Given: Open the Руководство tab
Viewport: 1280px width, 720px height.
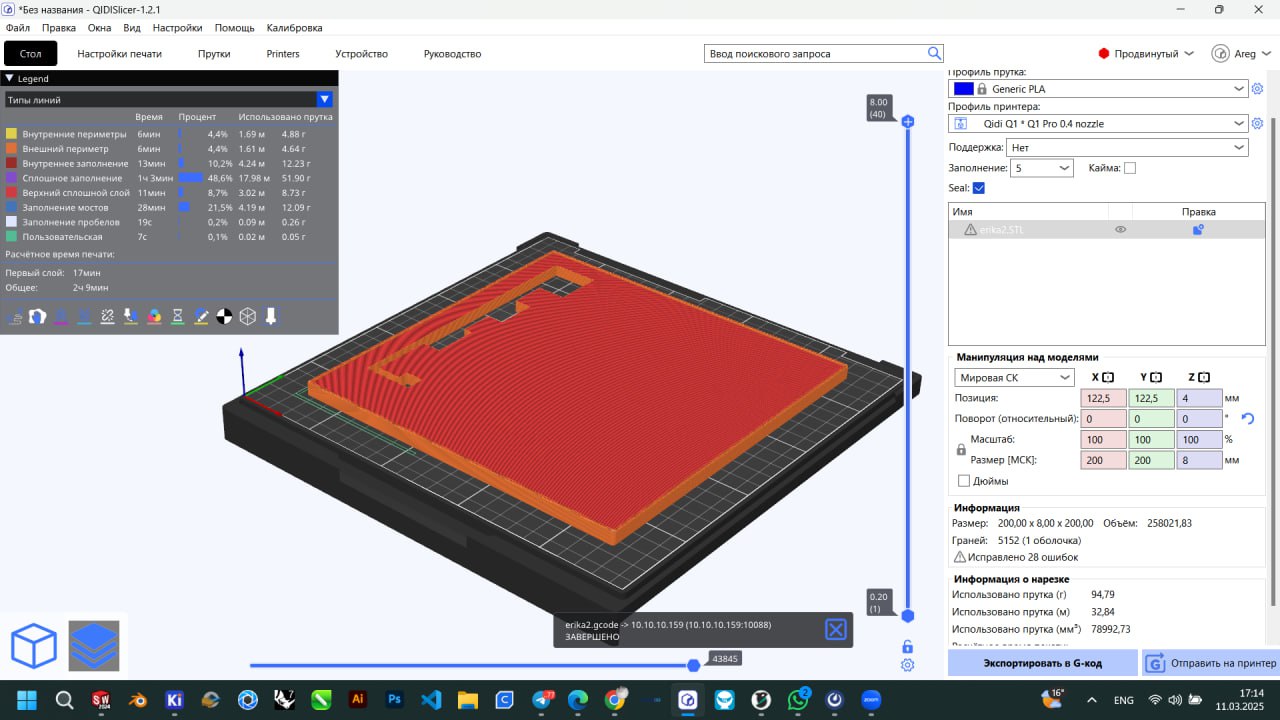Looking at the screenshot, I should pos(452,53).
